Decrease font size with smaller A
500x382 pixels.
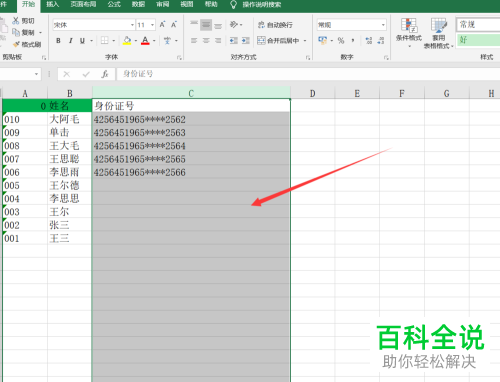174,25
